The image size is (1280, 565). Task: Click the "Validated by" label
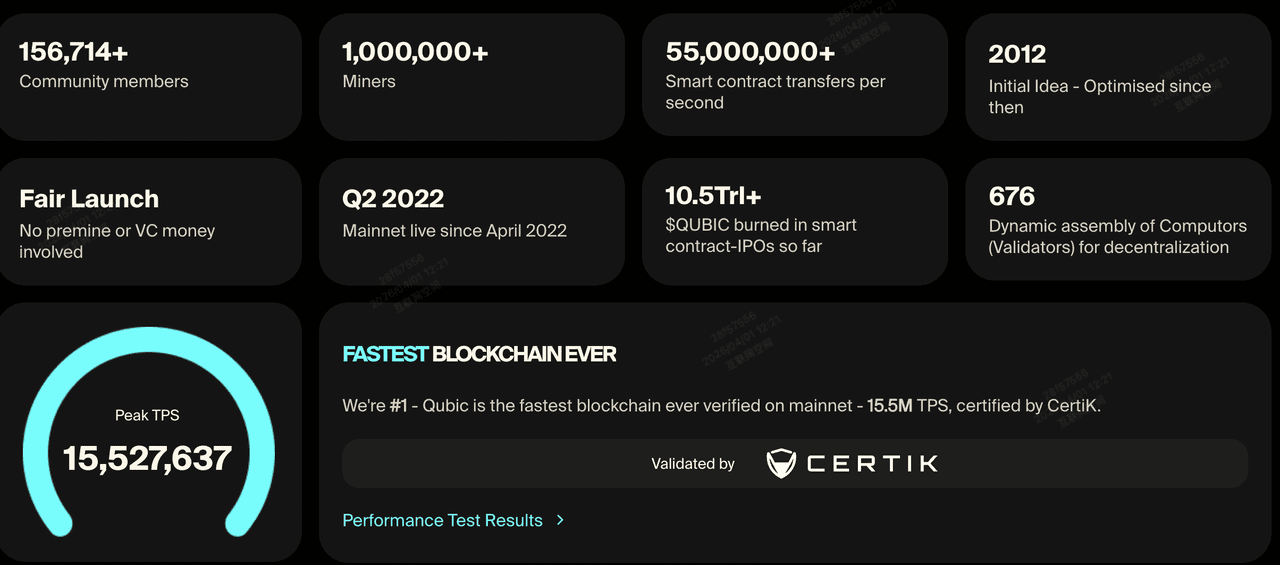(x=693, y=464)
